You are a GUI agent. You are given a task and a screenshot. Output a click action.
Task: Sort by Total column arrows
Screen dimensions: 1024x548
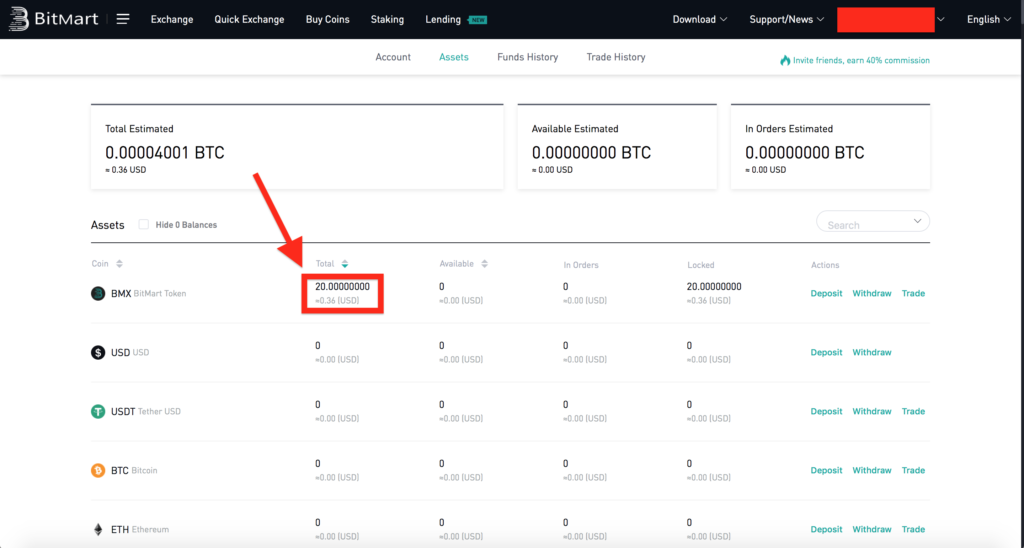(x=345, y=264)
